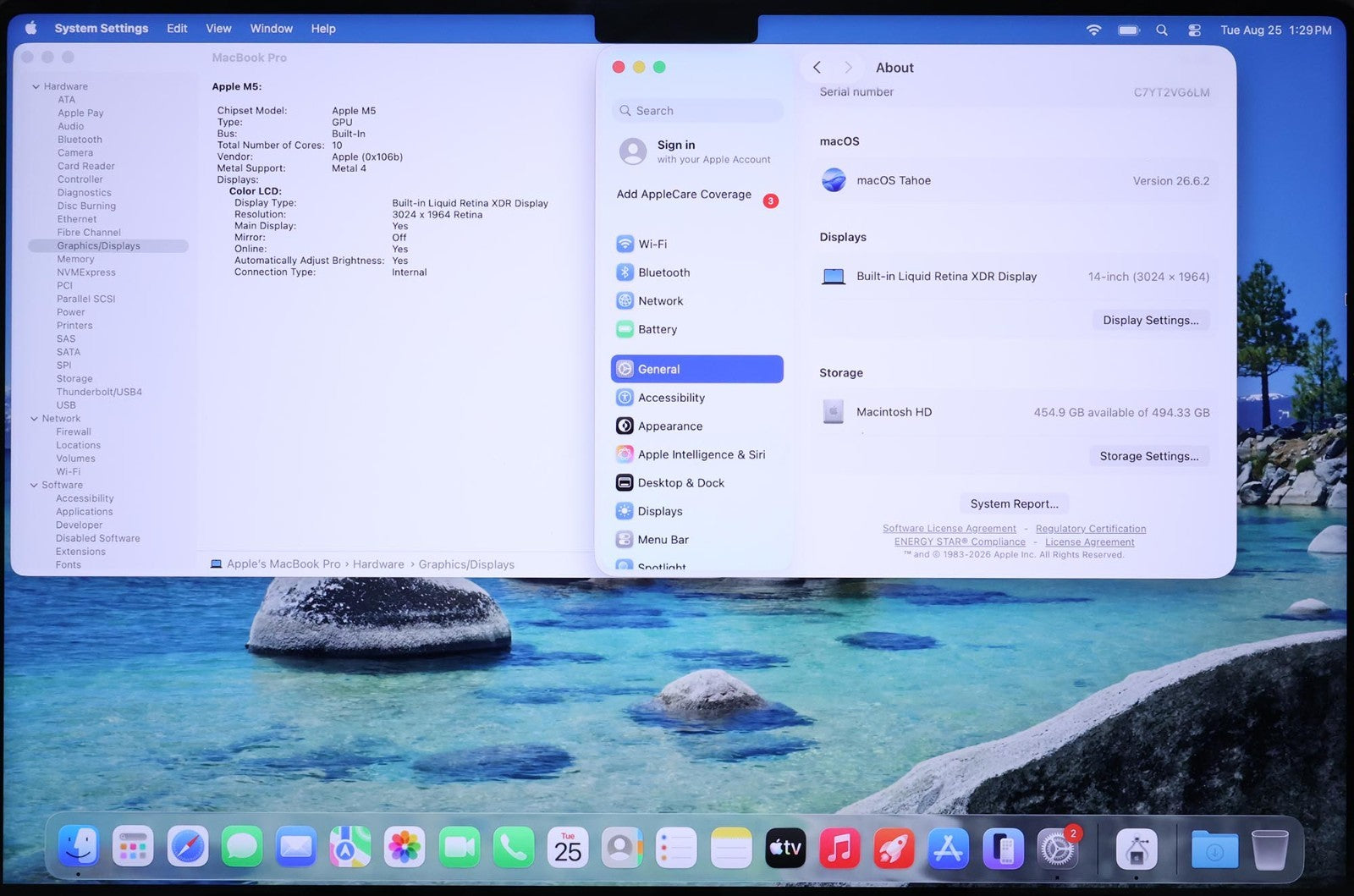Click the Storage Settings... button
Screen dimensions: 1354x896
coord(1149,456)
